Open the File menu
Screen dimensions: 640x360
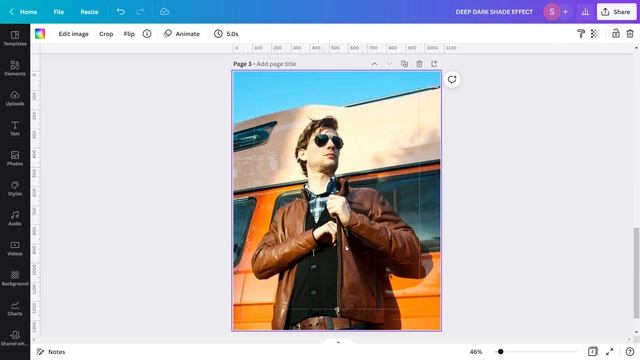[59, 12]
